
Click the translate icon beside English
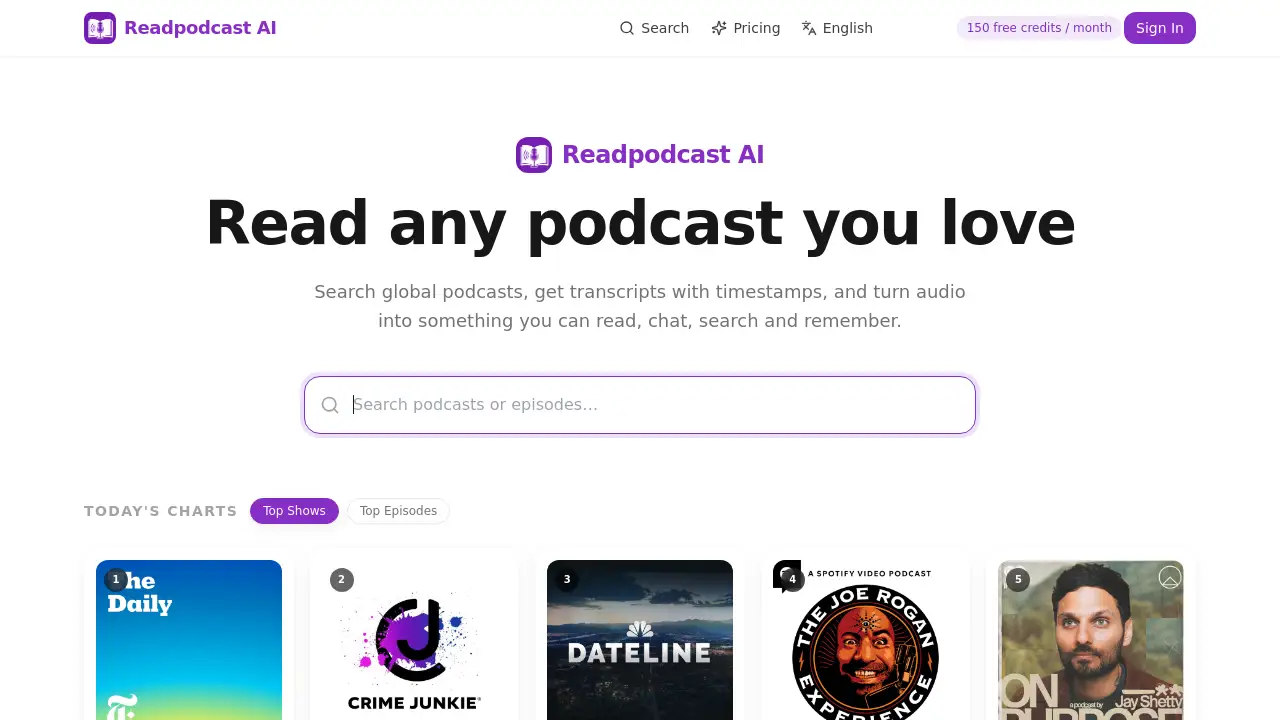pyautogui.click(x=809, y=28)
